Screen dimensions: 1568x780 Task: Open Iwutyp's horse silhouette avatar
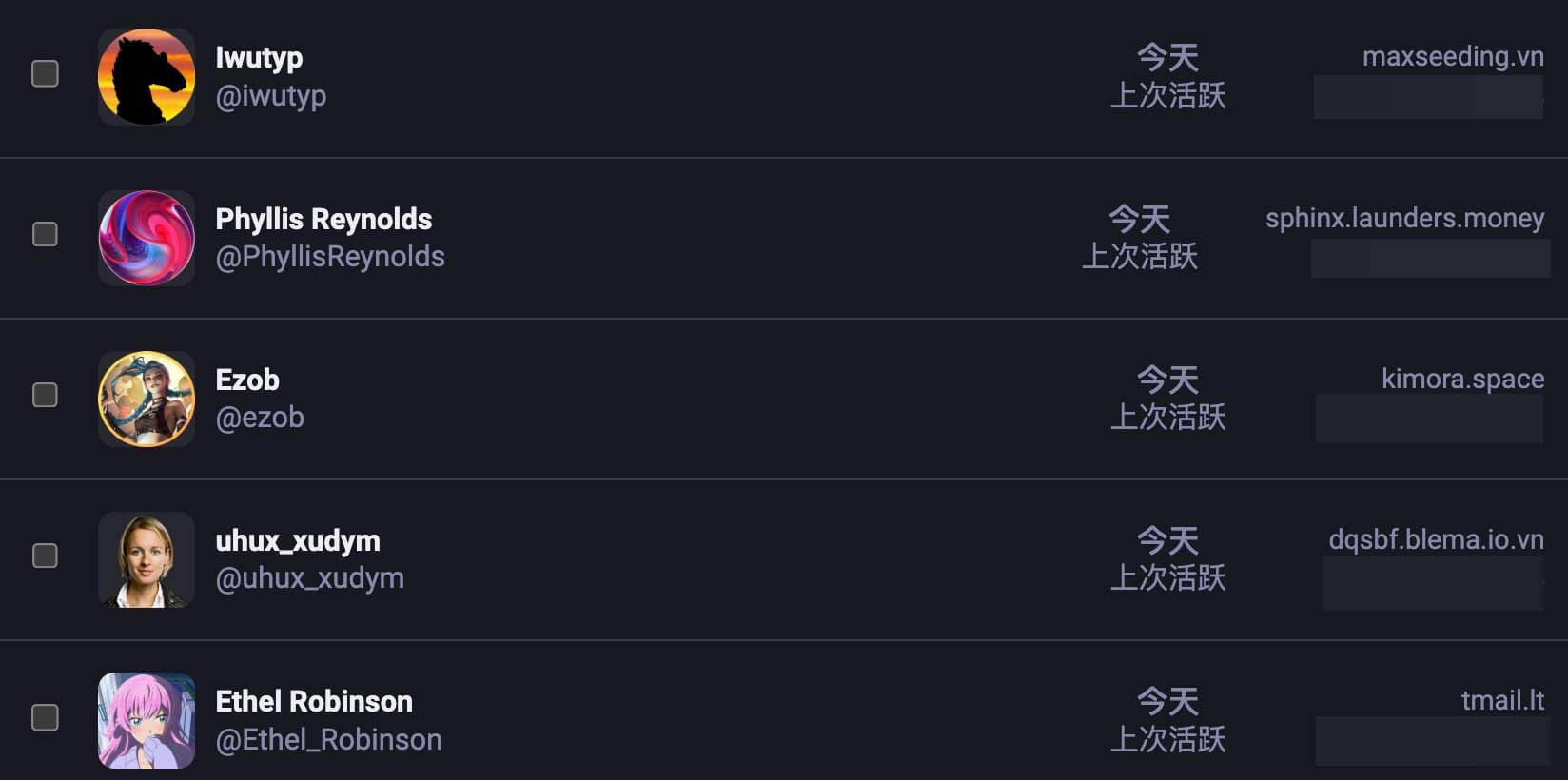[147, 77]
